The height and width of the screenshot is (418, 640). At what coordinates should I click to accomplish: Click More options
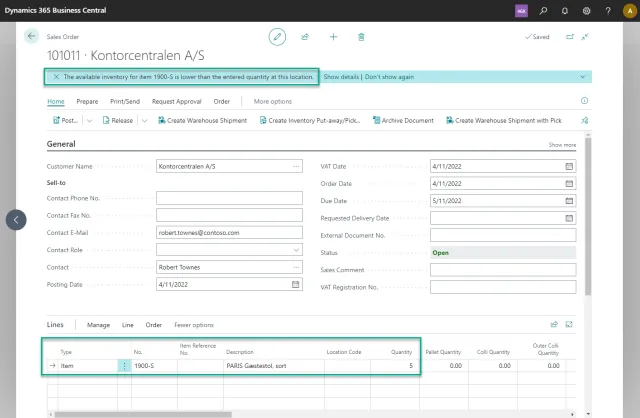[273, 101]
